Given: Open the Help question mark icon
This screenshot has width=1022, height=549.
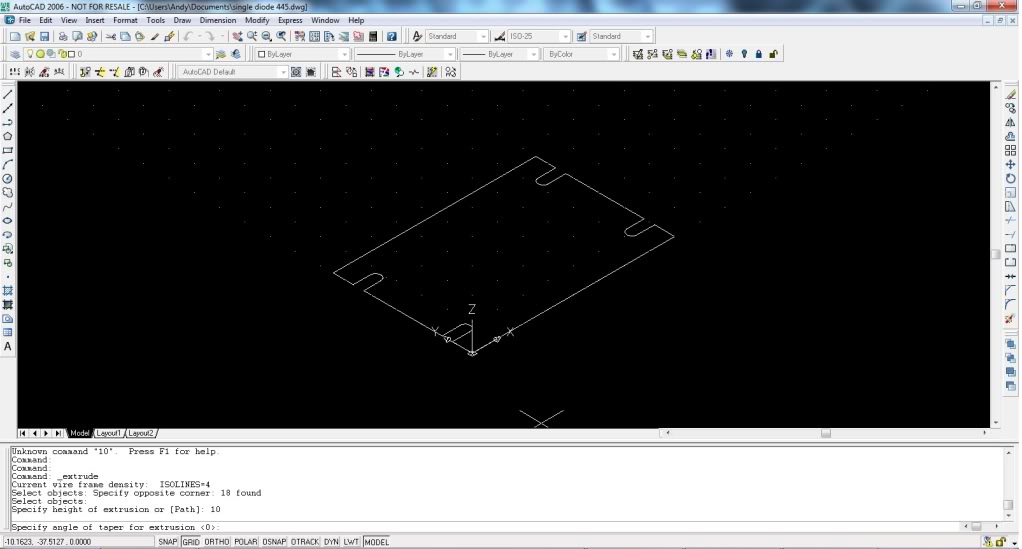Looking at the screenshot, I should click(x=392, y=36).
